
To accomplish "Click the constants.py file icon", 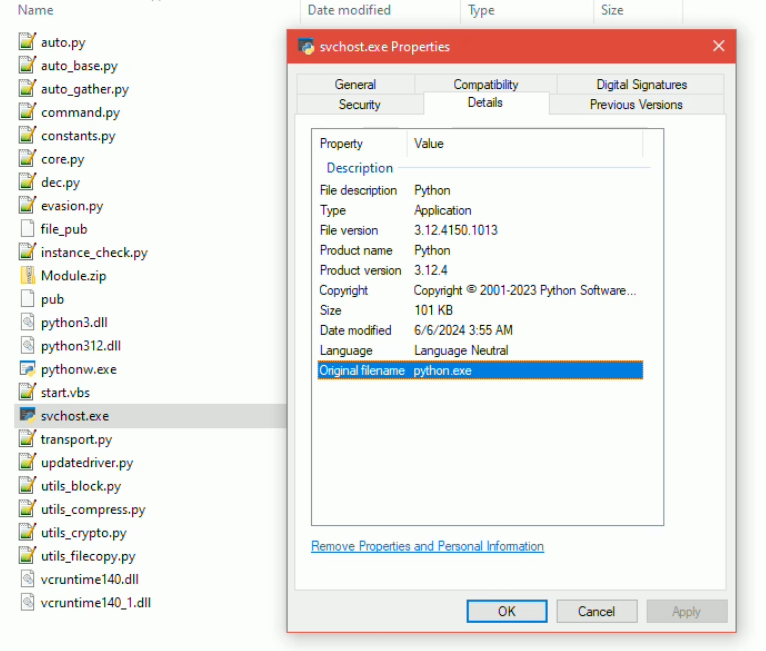I will click(27, 135).
